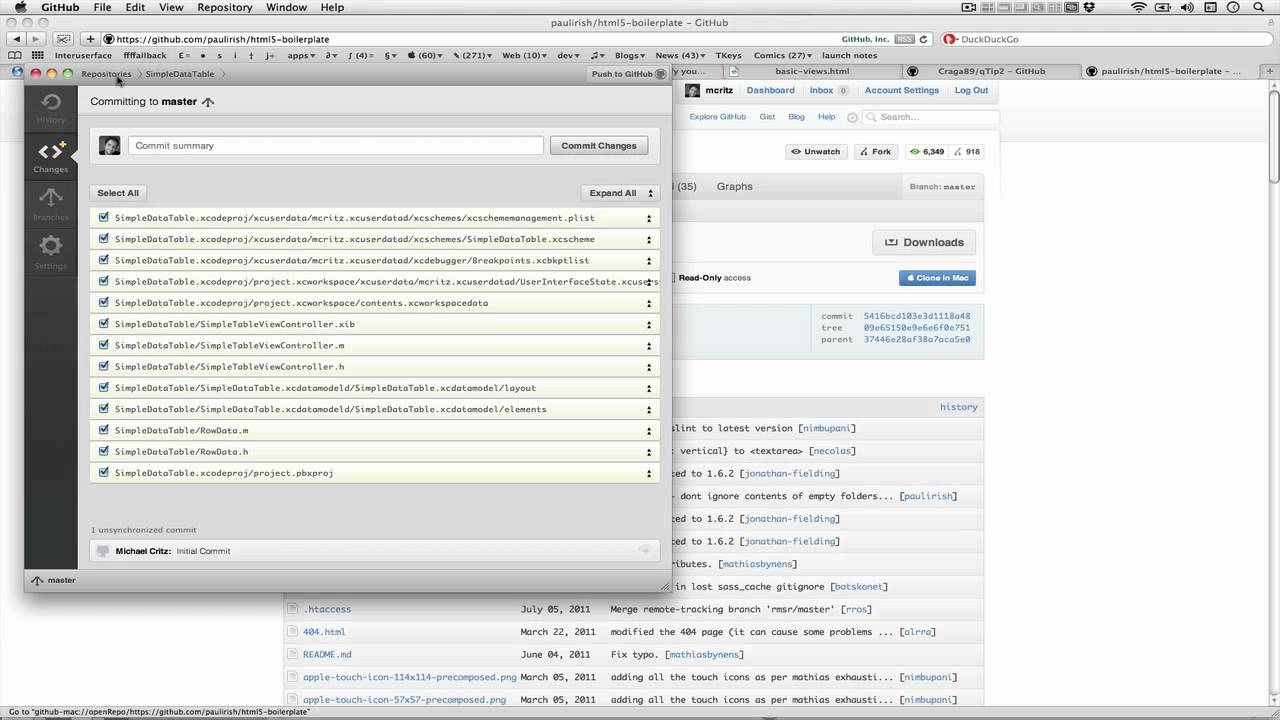This screenshot has height=720, width=1280.
Task: Click in the Commit summary field
Action: 336,145
